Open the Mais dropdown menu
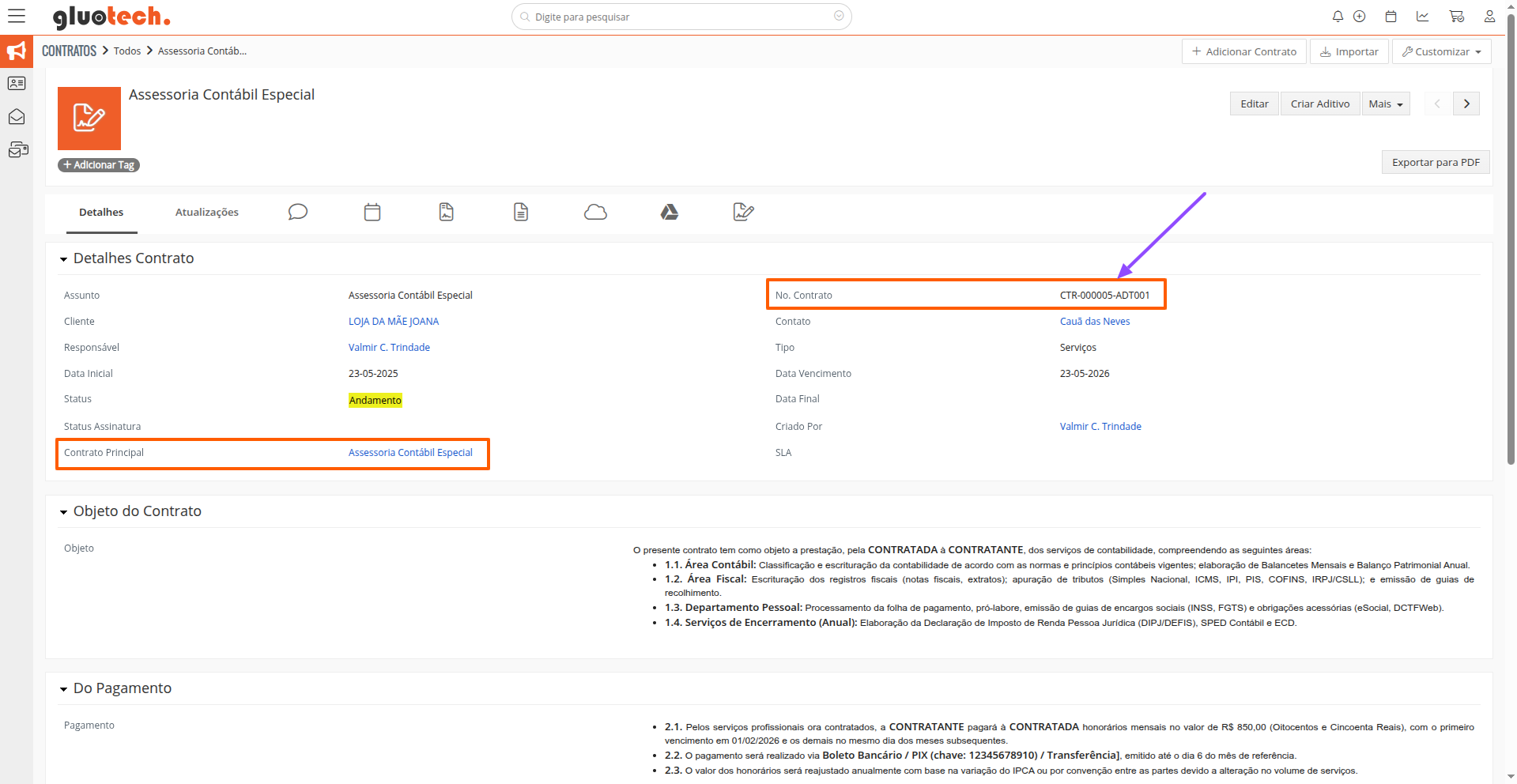Screen dimensions: 1517x784 point(1385,104)
